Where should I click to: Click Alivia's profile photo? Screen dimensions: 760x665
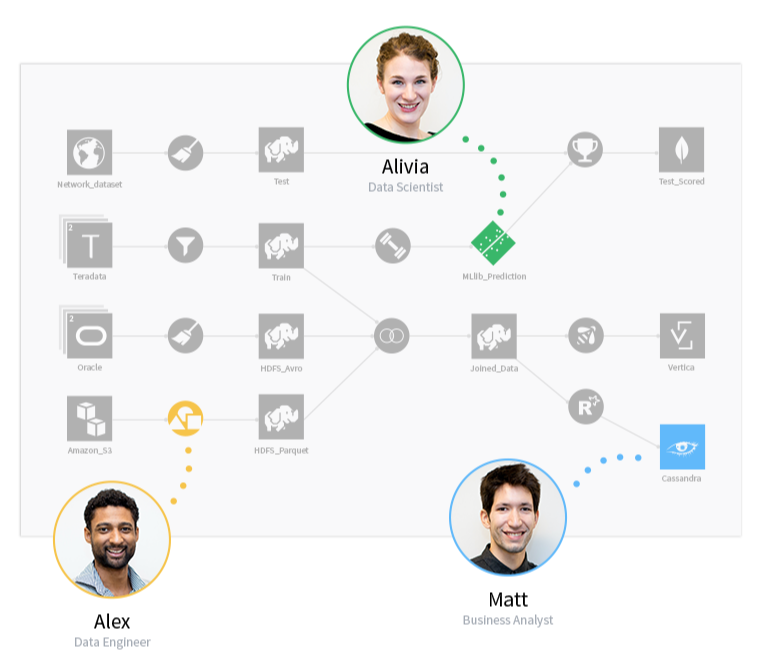click(x=406, y=85)
